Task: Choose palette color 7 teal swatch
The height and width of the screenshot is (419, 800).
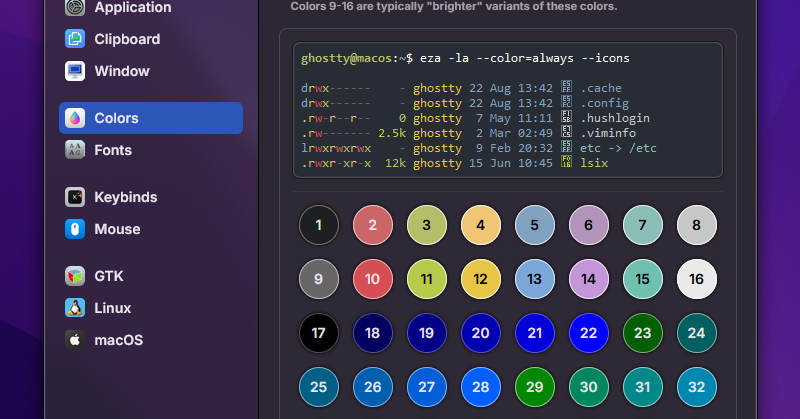Action: point(642,225)
